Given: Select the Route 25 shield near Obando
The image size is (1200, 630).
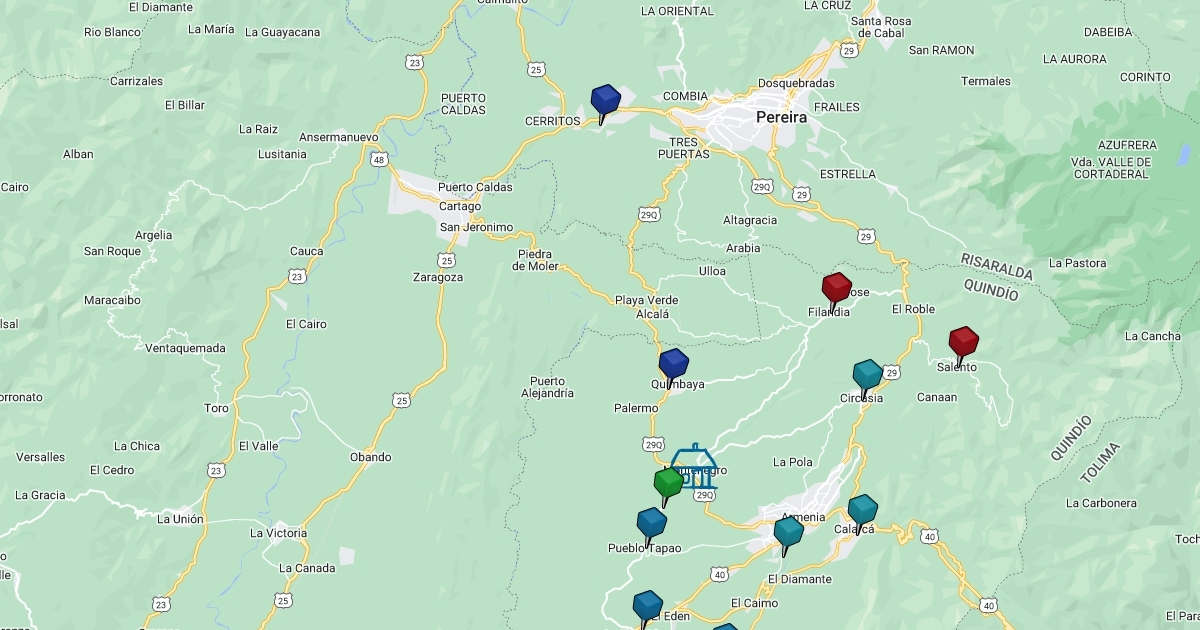Looking at the screenshot, I should point(402,400).
